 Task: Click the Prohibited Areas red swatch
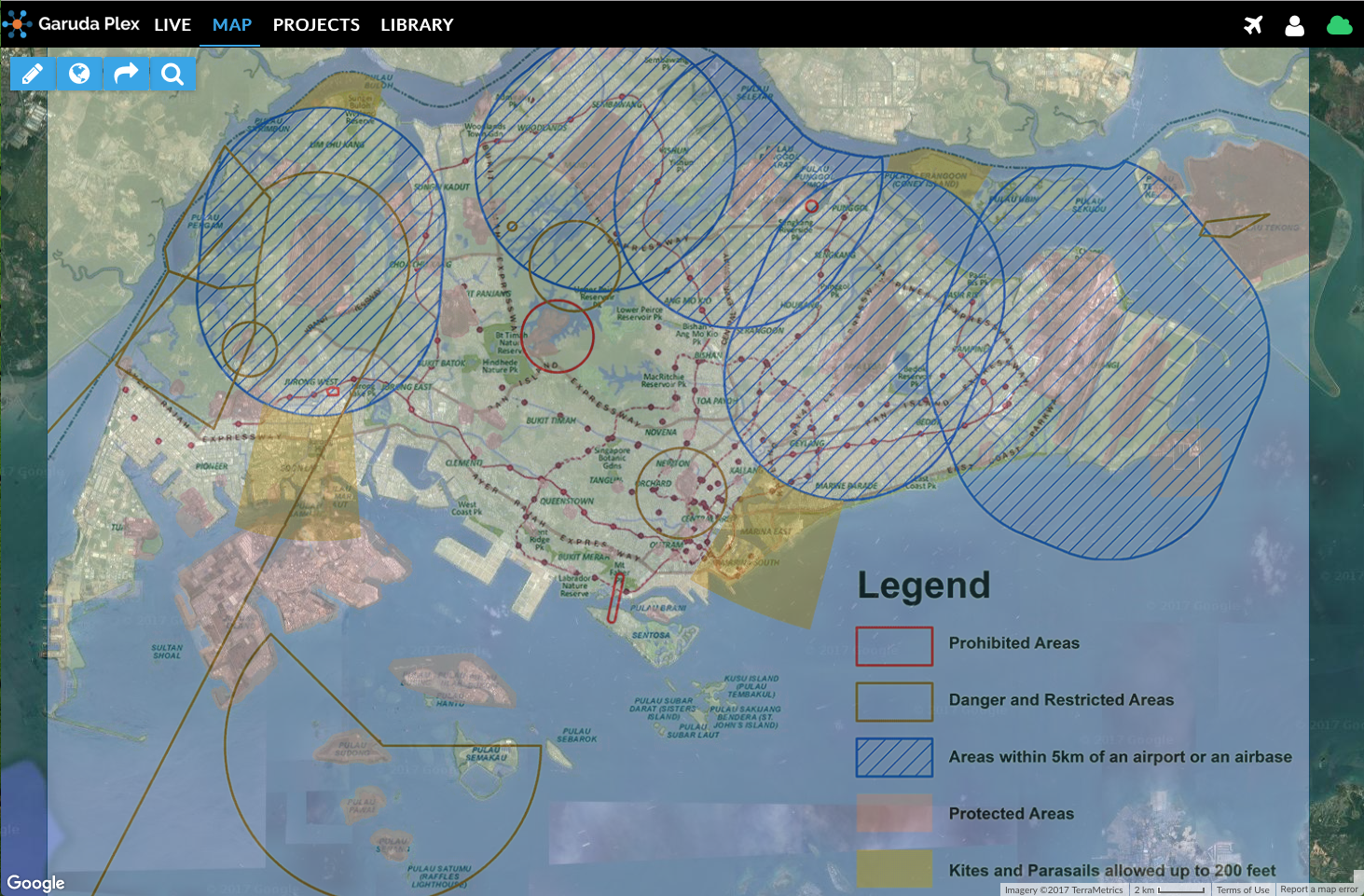tap(894, 645)
